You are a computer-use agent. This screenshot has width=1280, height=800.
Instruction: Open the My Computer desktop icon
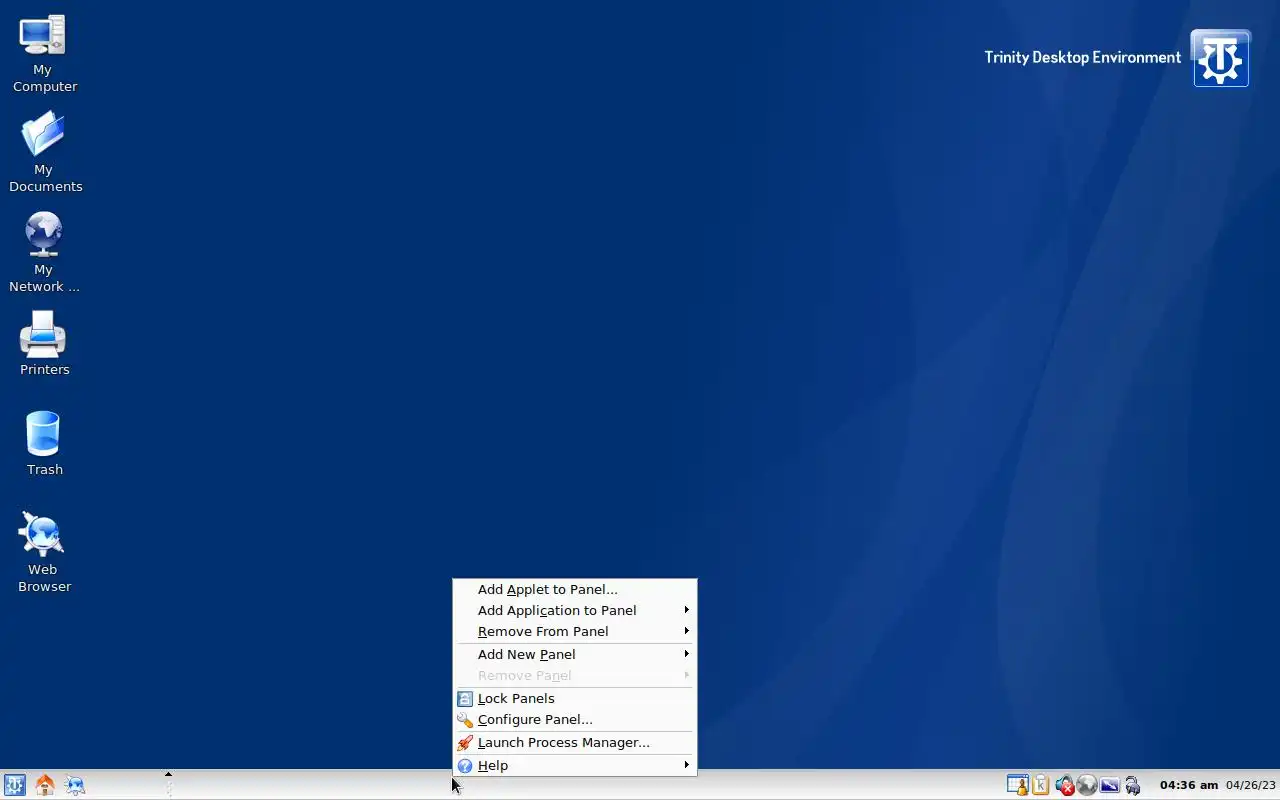(x=43, y=36)
